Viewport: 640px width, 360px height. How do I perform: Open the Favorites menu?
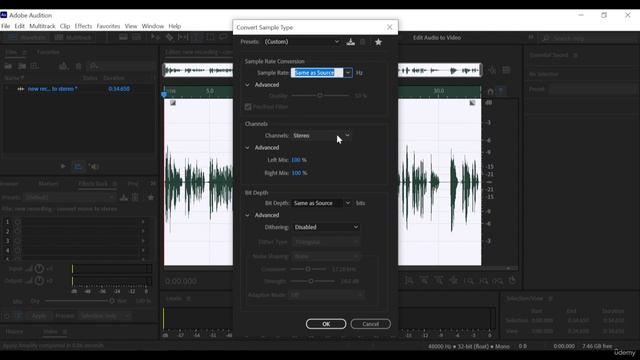coord(108,26)
